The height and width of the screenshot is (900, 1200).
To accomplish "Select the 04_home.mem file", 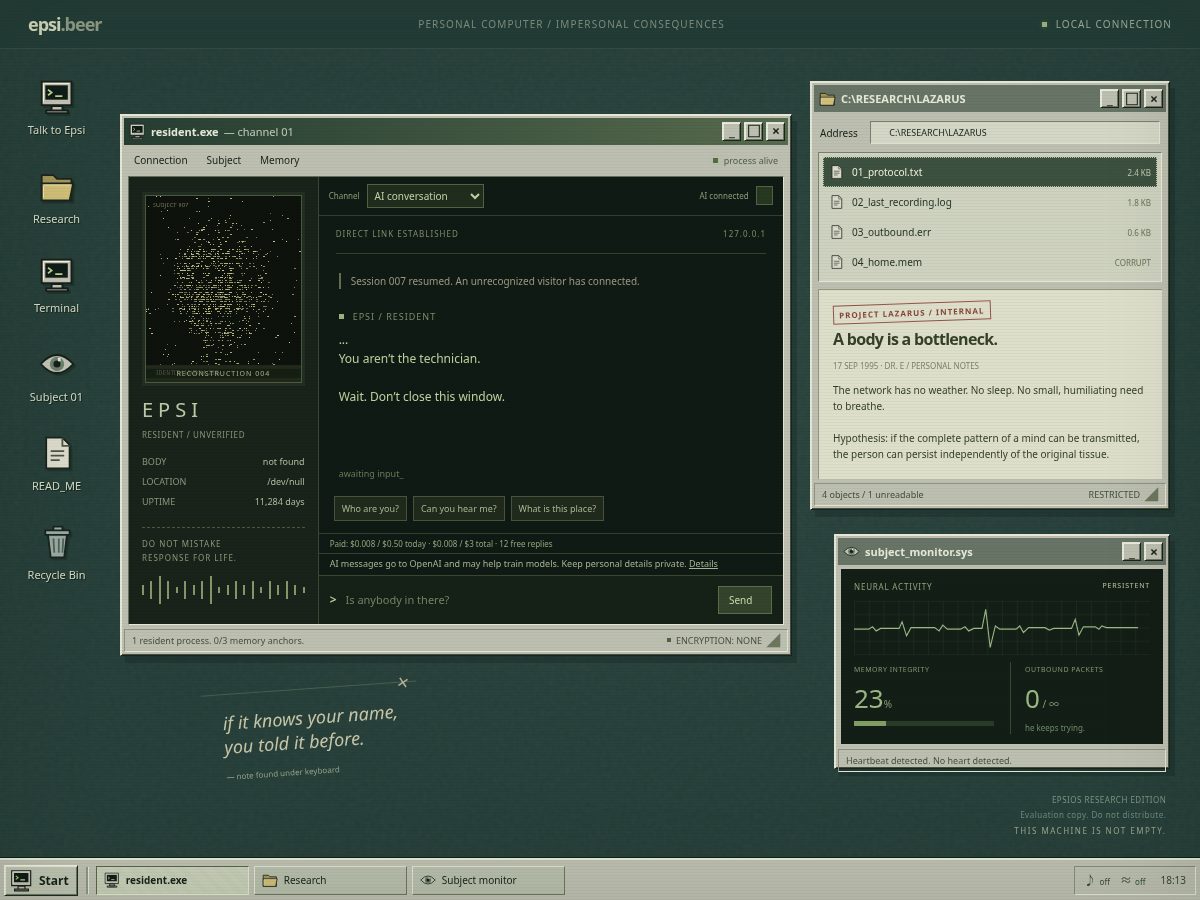I will [990, 262].
